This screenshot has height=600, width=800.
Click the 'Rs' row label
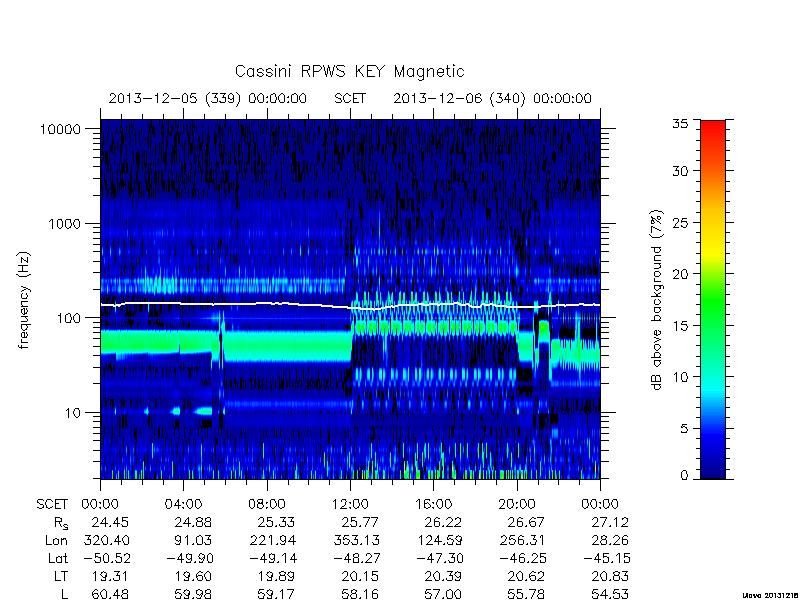(61, 523)
